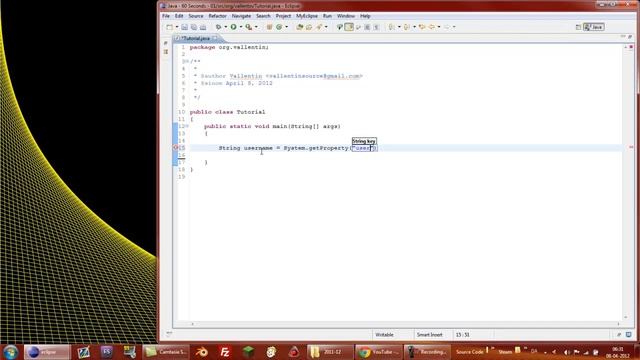
Task: Open the Search dropdown arrow in toolbar
Action: (x=326, y=27)
